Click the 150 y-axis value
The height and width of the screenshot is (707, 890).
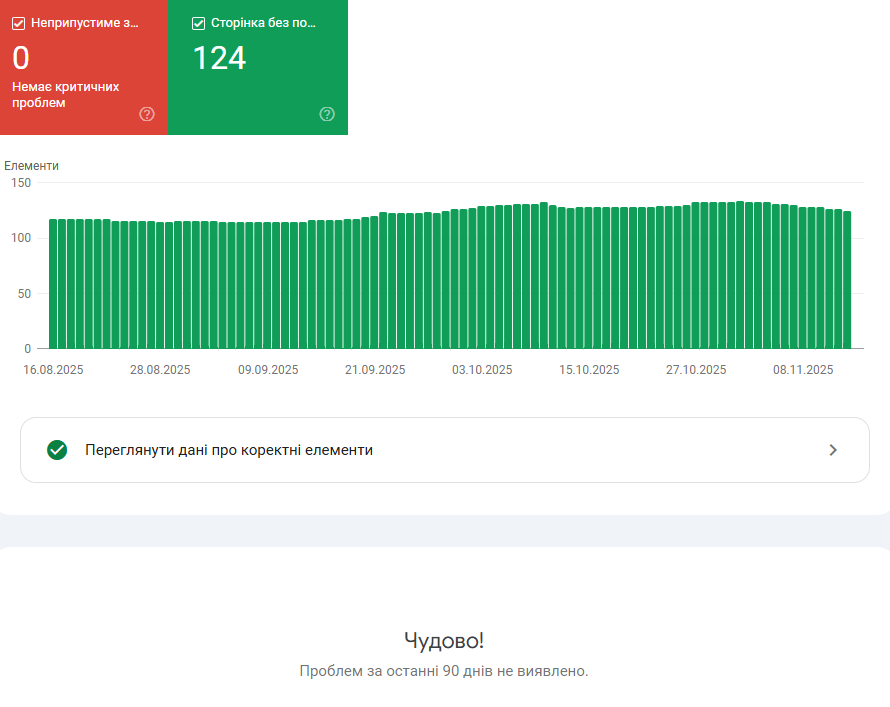point(21,183)
